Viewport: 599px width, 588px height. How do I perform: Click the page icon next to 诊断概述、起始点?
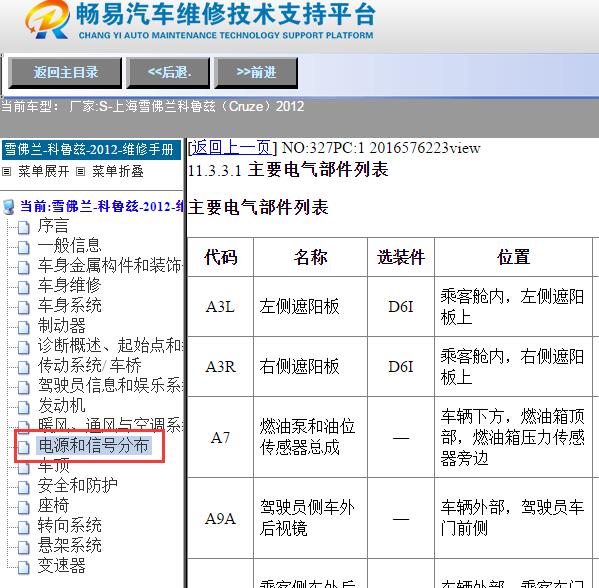(24, 347)
